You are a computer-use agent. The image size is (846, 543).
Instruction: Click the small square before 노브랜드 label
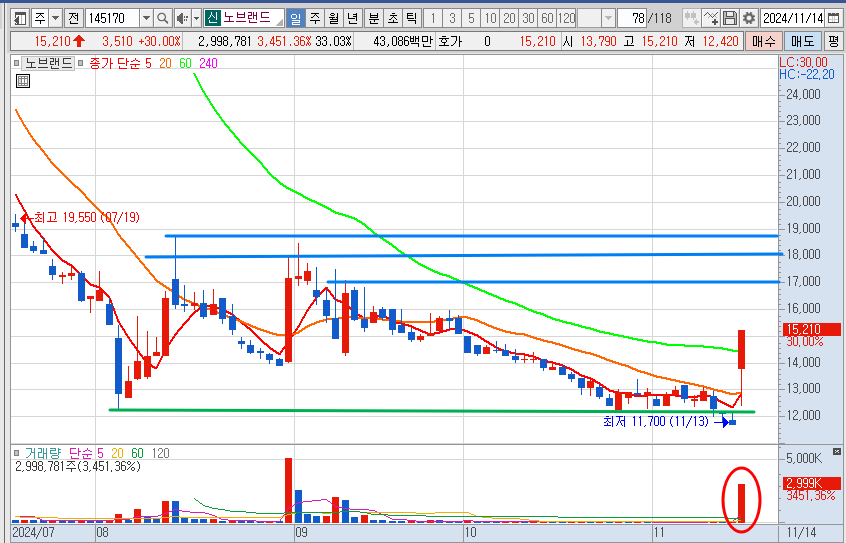17,64
